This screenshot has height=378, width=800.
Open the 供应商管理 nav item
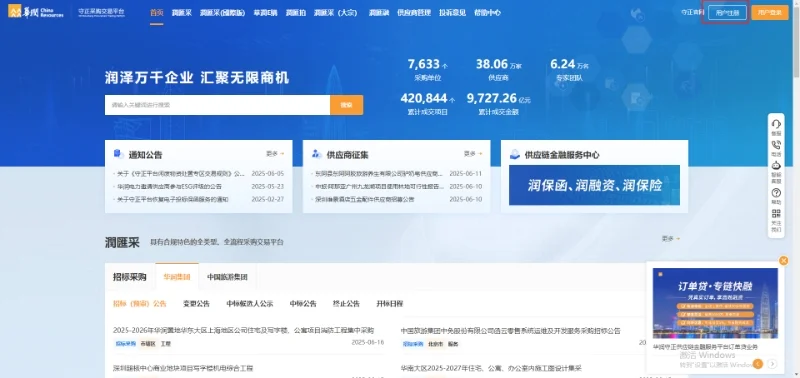414,13
